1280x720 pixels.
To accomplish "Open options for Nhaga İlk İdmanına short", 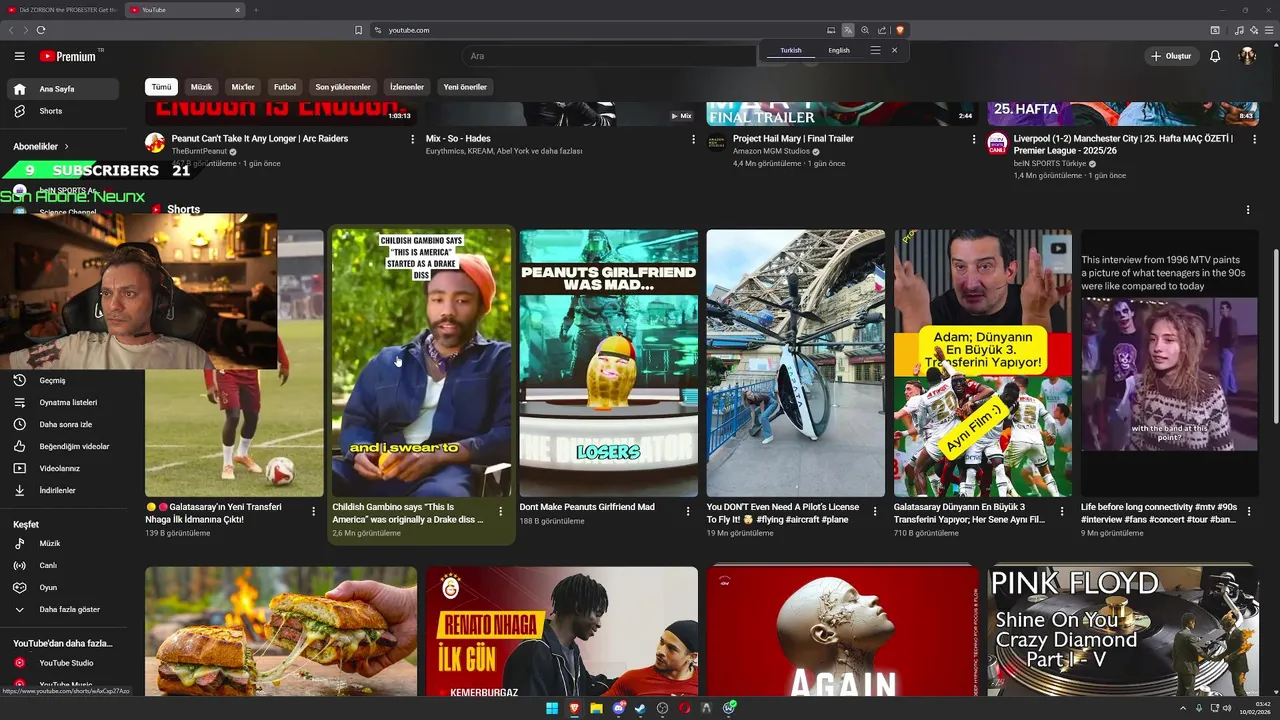I will click(x=313, y=511).
